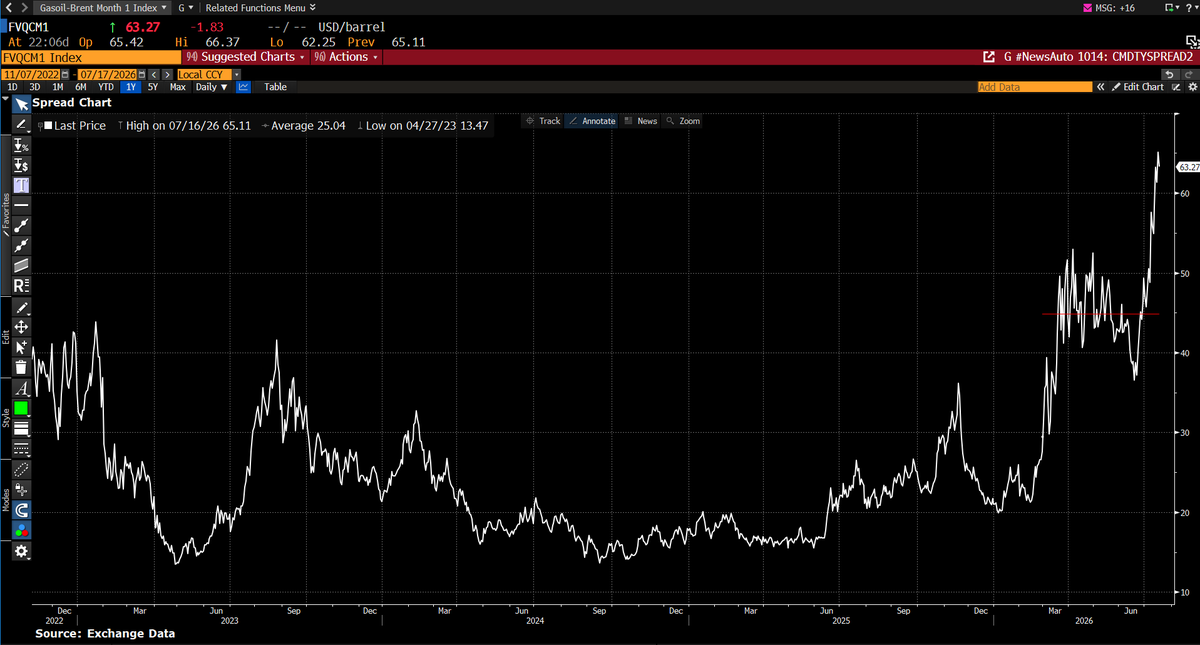Viewport: 1200px width, 645px height.
Task: Expand Related Functions Menu
Action: point(260,7)
